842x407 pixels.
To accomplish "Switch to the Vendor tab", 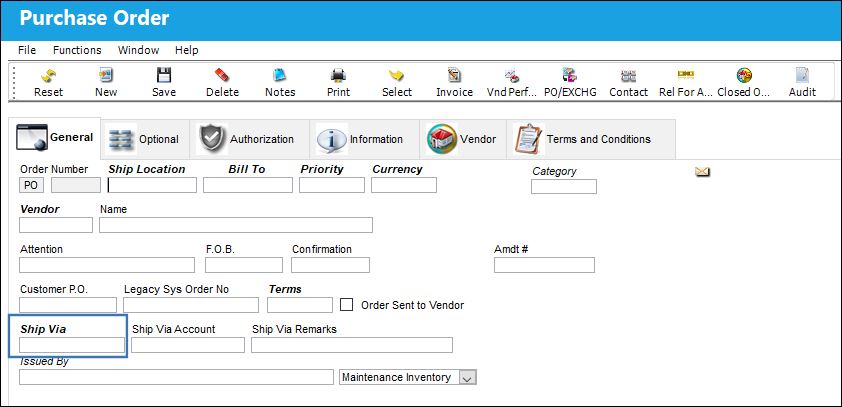I will click(462, 139).
